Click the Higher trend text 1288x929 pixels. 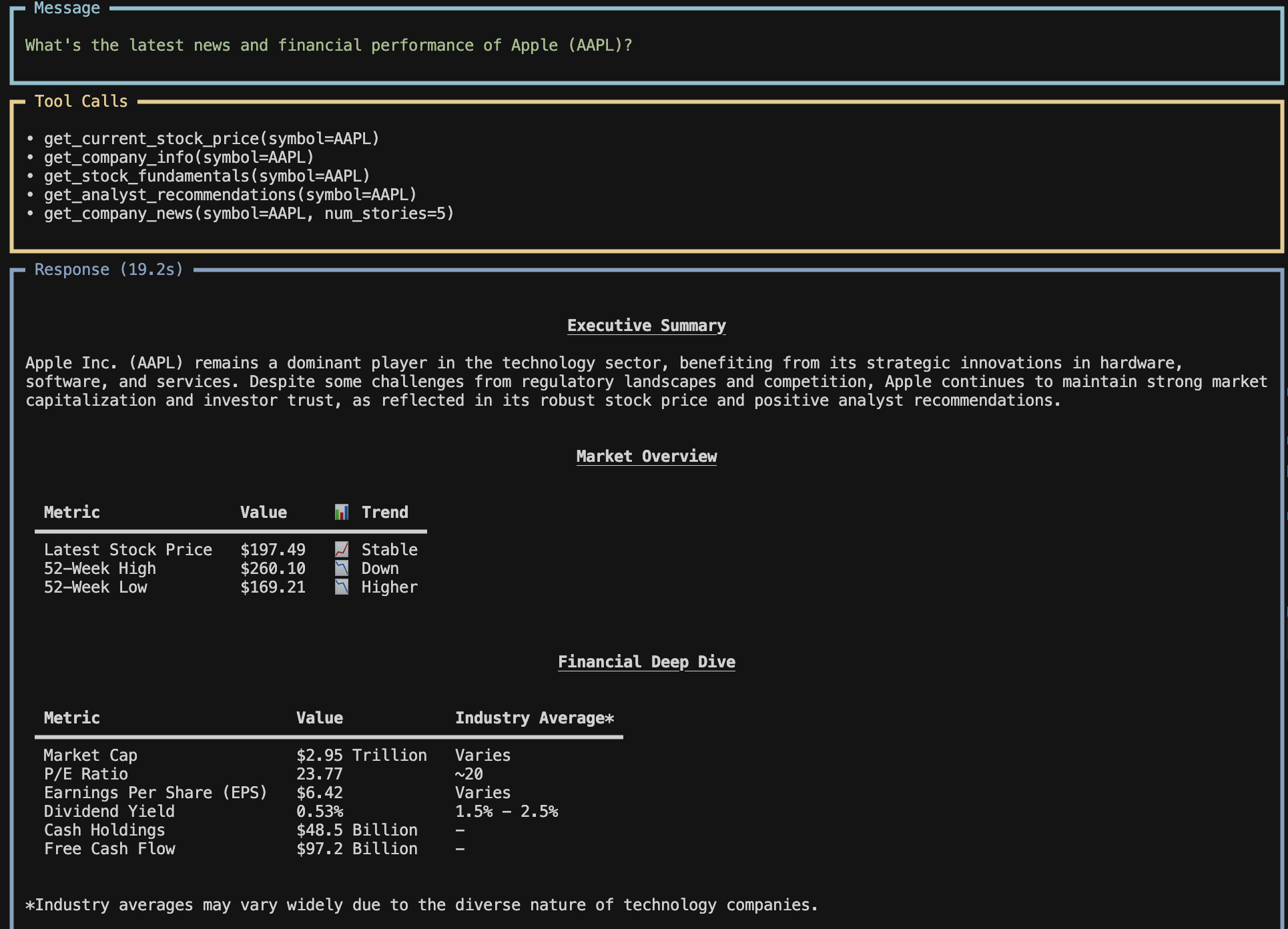pos(390,587)
